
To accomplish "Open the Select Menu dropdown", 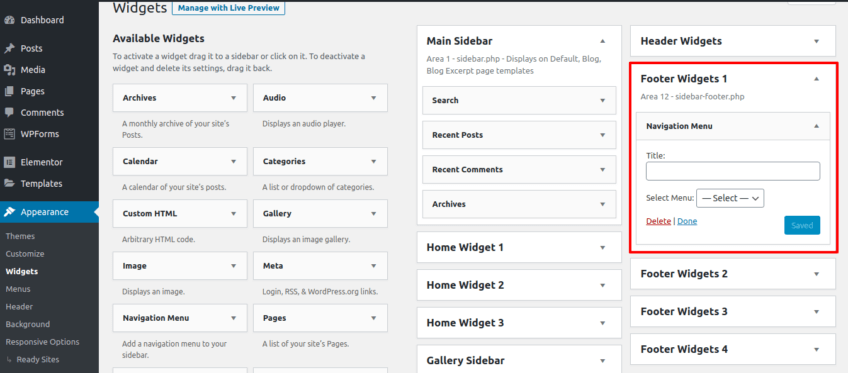I will [730, 198].
